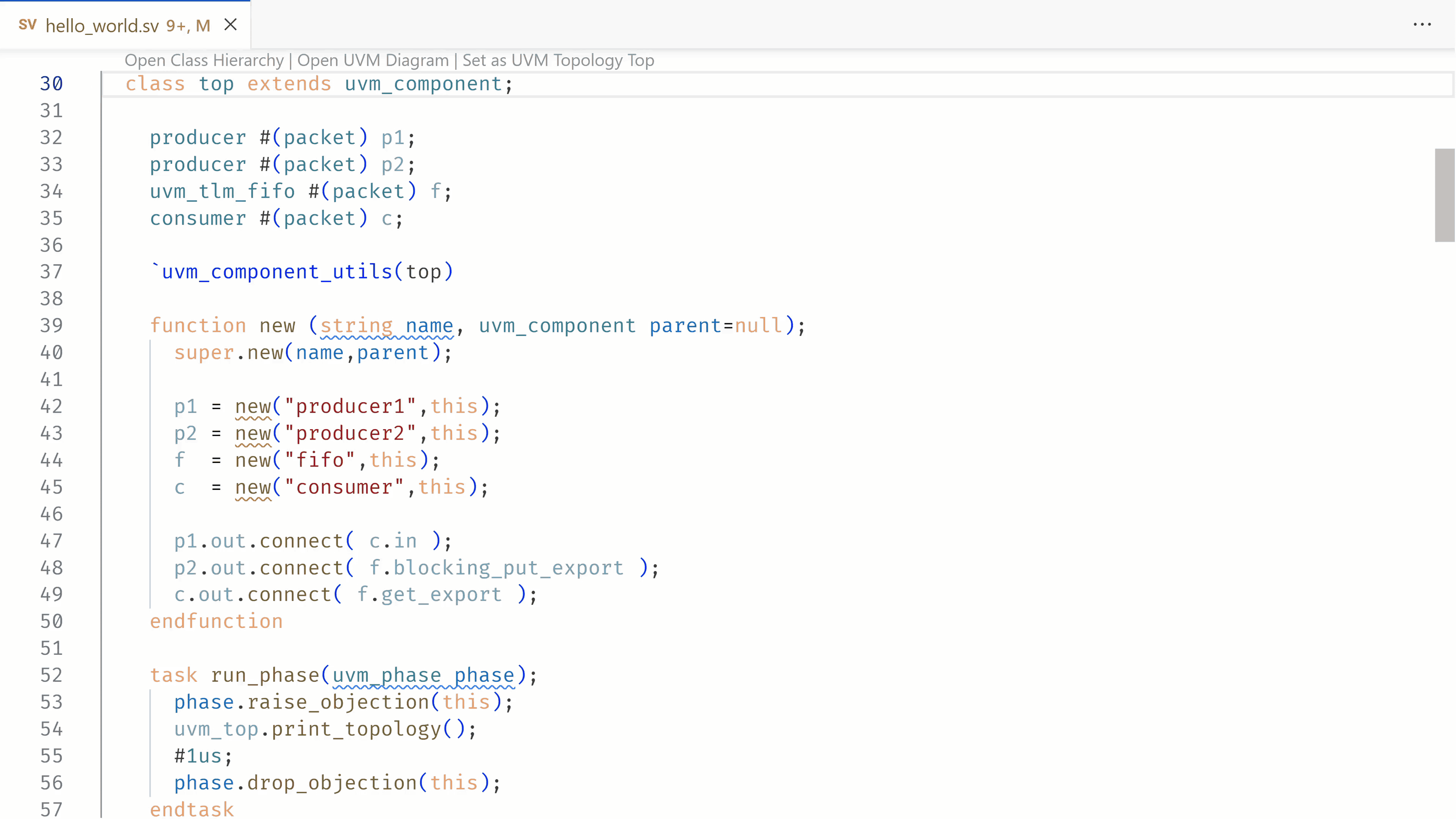
Task: Open UVM Diagram code lens link
Action: point(373,60)
